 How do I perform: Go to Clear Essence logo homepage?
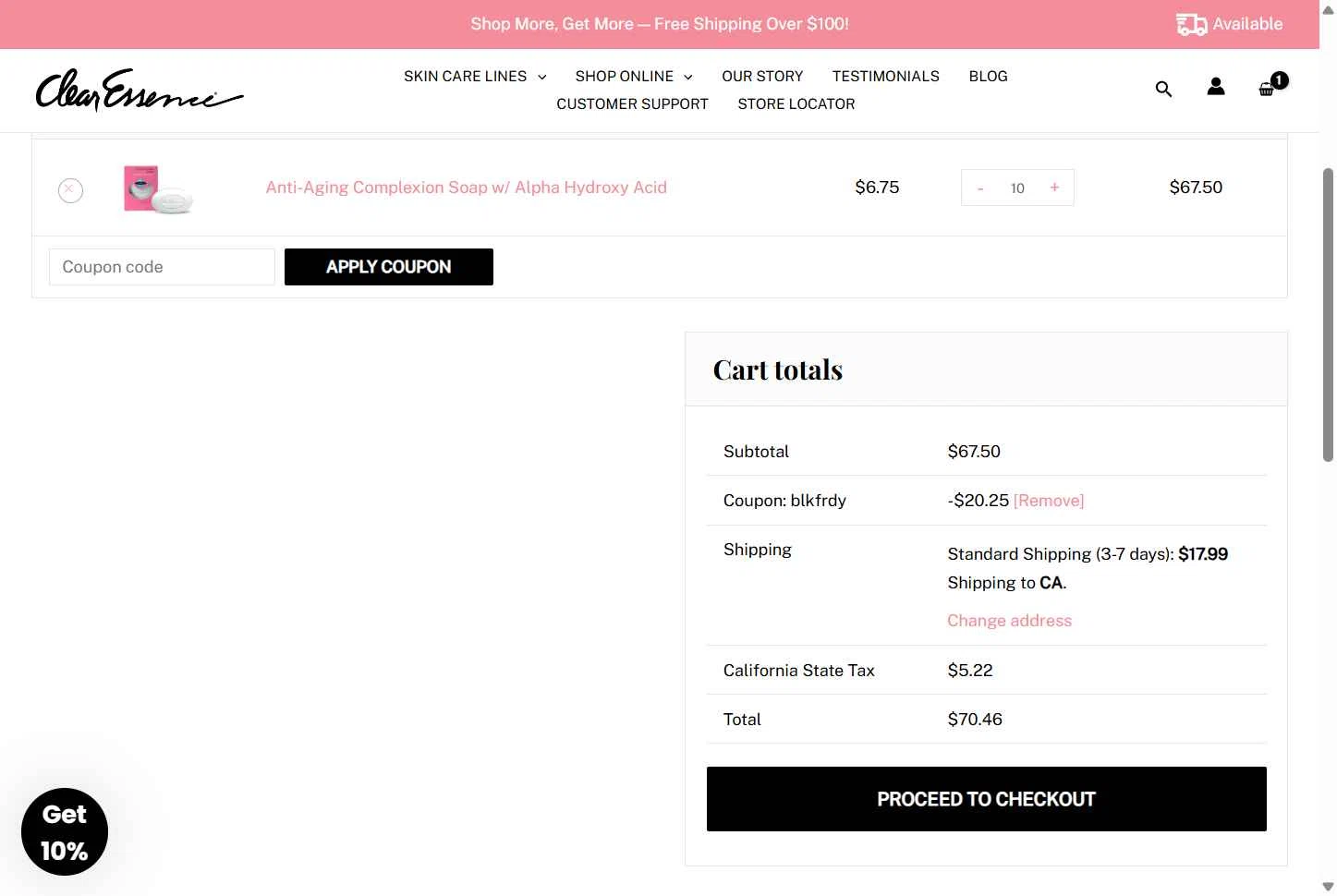(x=140, y=91)
